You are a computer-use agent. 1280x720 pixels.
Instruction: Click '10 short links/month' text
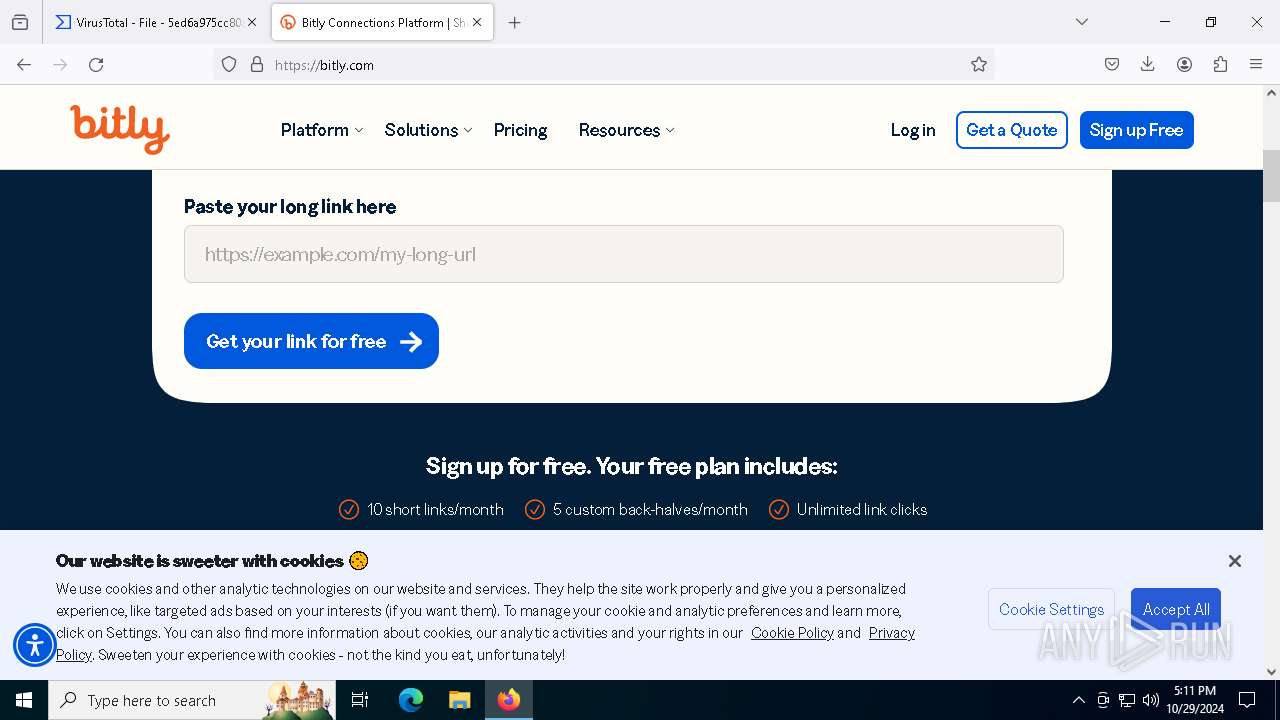[x=435, y=510]
